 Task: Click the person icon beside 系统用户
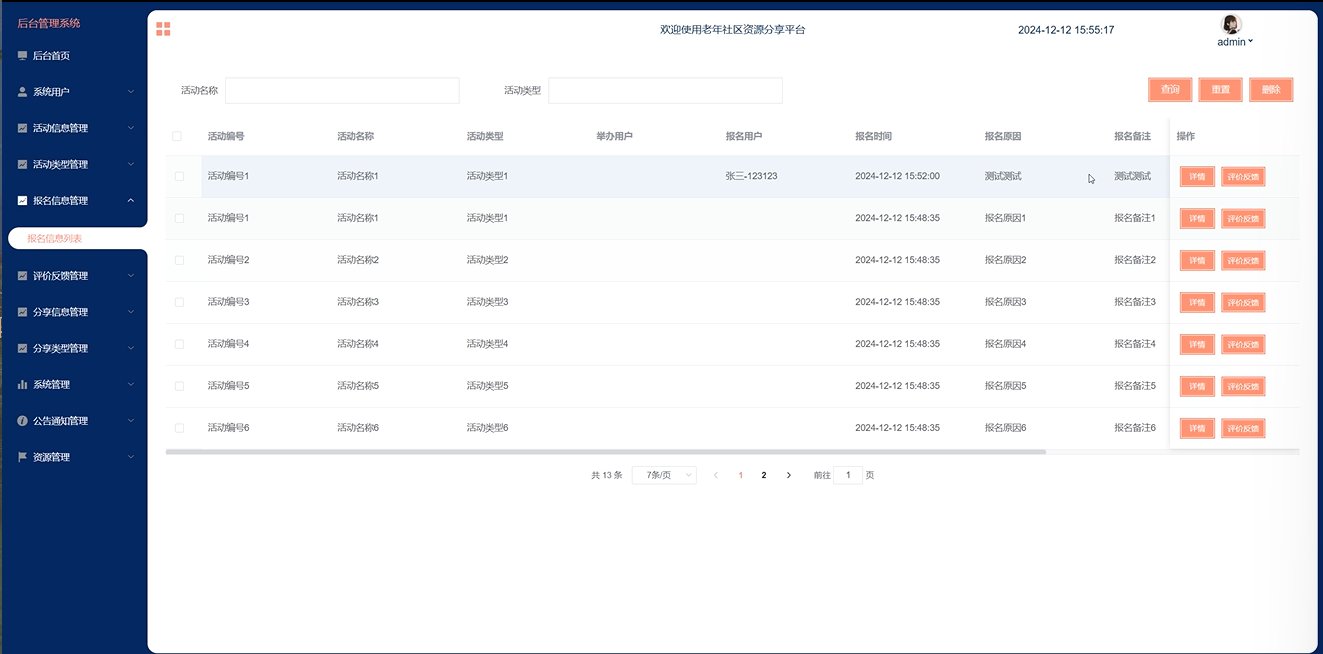pyautogui.click(x=22, y=92)
